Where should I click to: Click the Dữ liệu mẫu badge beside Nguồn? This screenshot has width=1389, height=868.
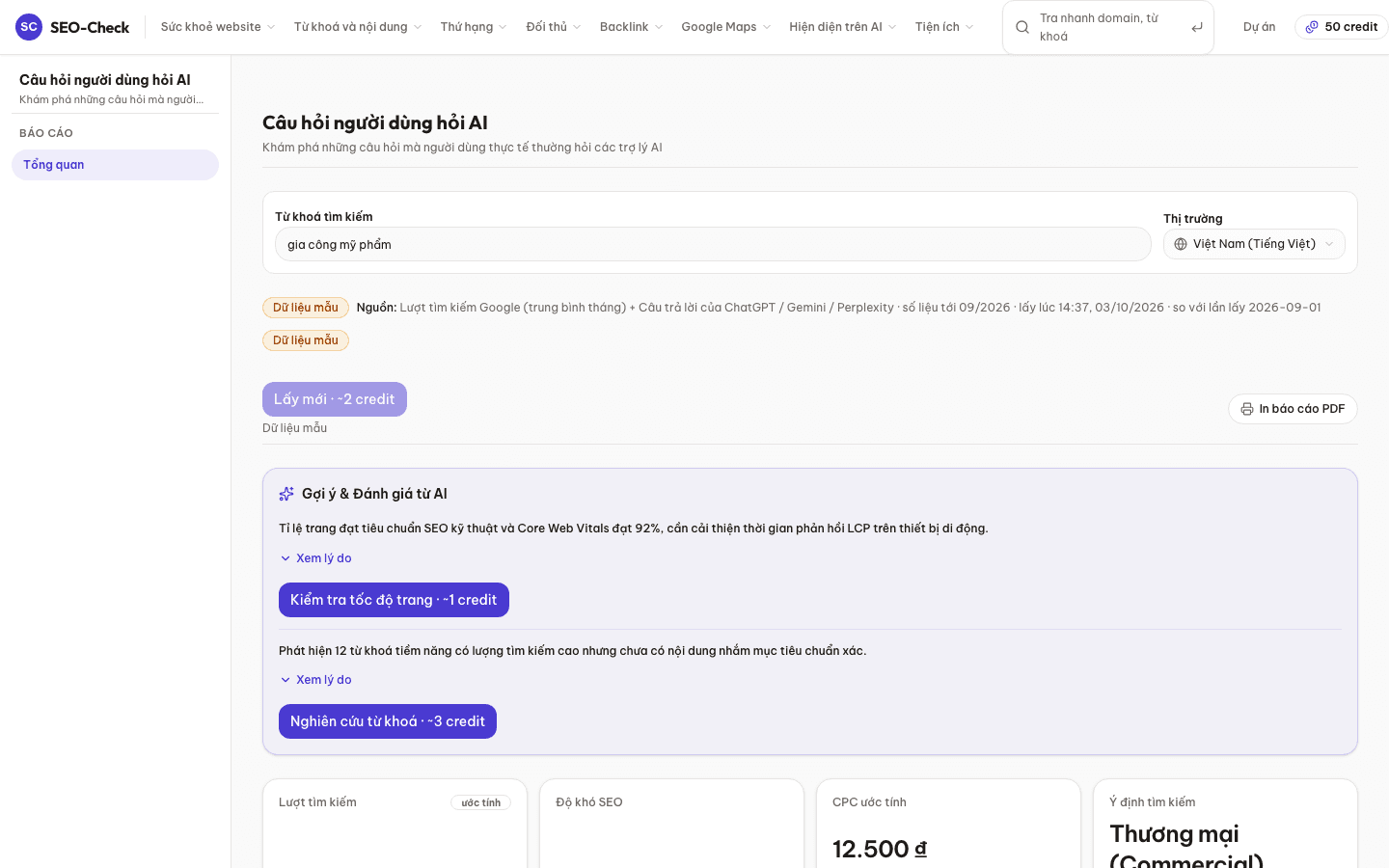click(306, 308)
